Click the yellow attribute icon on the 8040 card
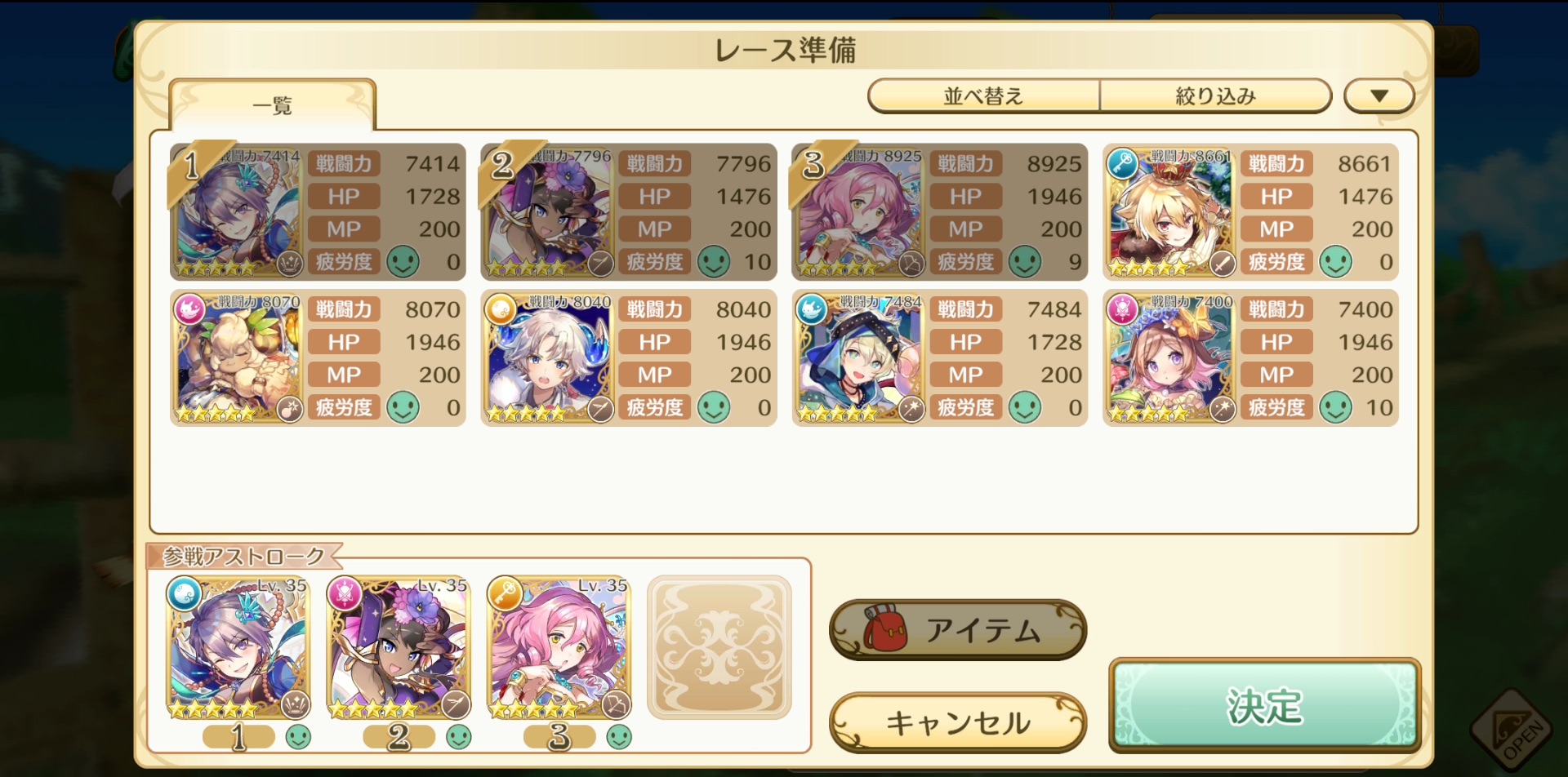Viewport: 1568px width, 777px height. [x=501, y=309]
